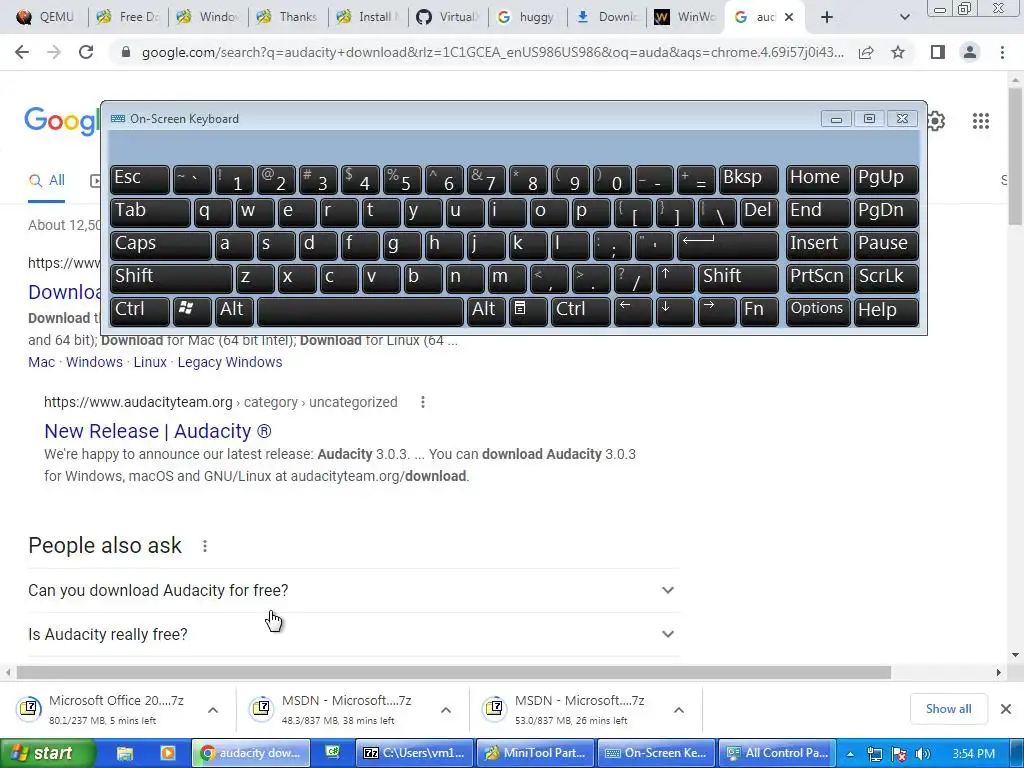This screenshot has width=1024, height=768.
Task: Toggle the right Alt key on keyboard
Action: pos(487,311)
